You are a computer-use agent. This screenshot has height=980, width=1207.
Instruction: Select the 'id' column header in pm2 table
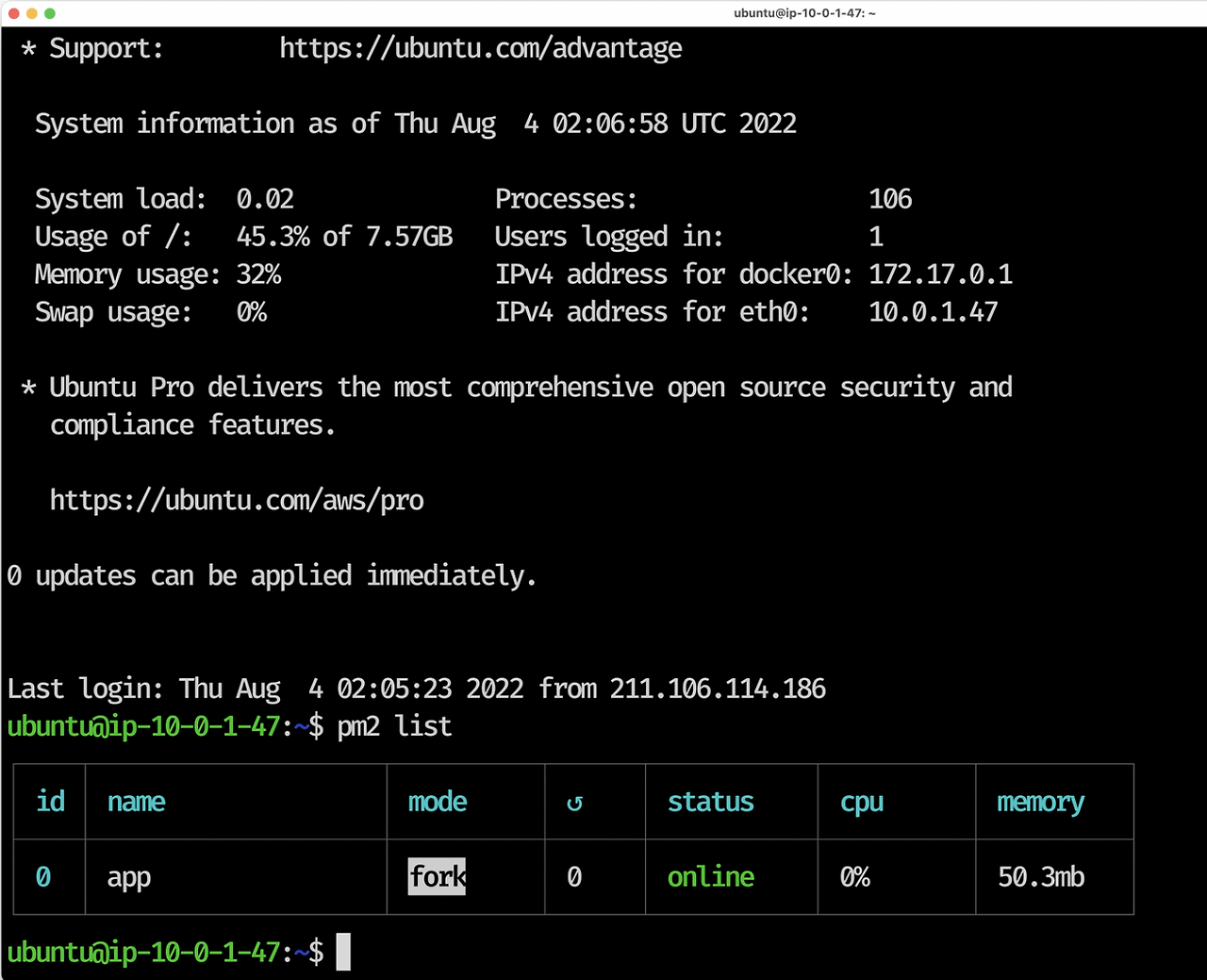click(x=50, y=801)
